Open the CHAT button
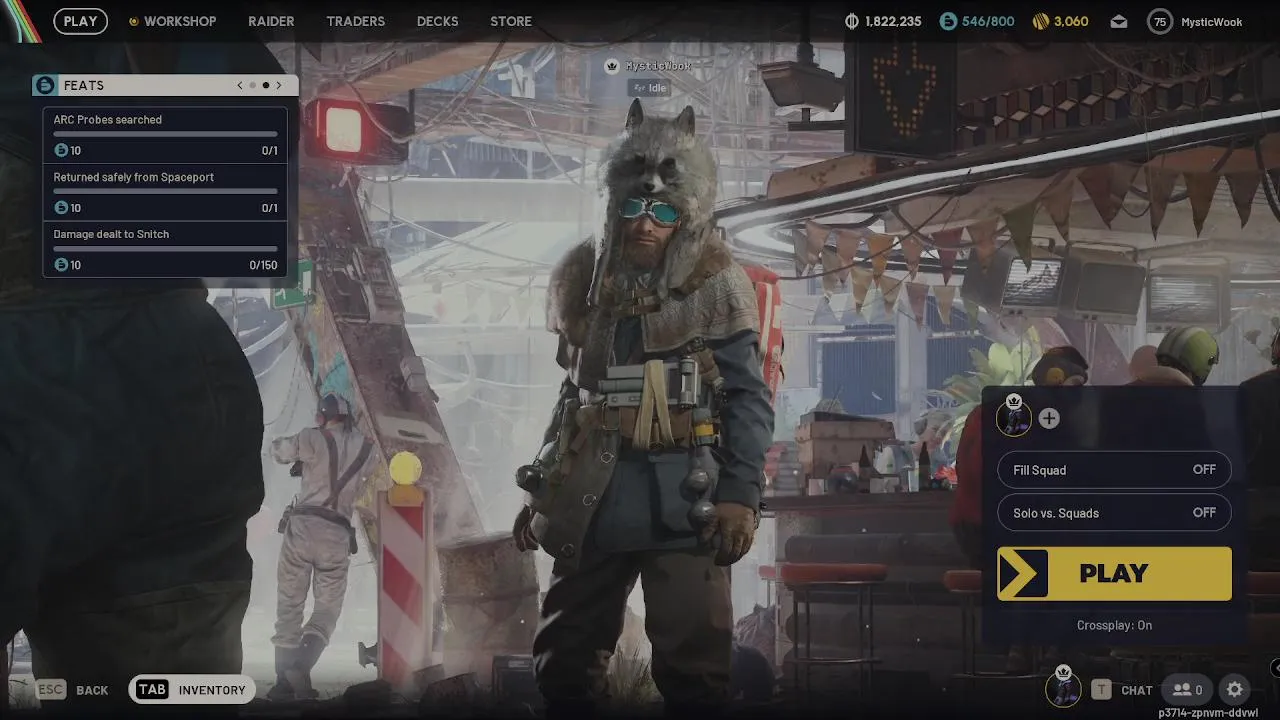 pos(1122,690)
